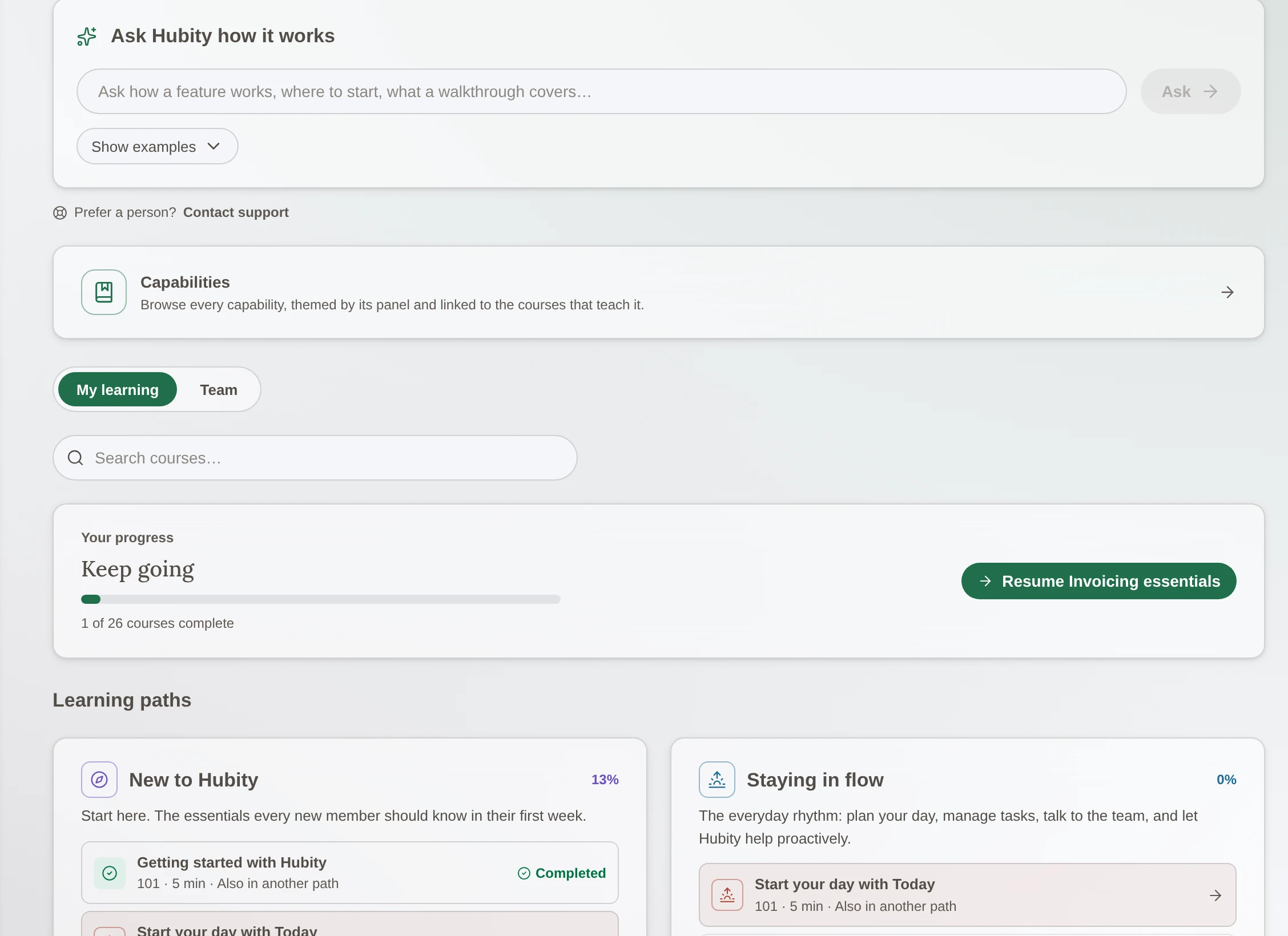
Task: Open Start your day with Today in Staying in flow
Action: pos(968,895)
